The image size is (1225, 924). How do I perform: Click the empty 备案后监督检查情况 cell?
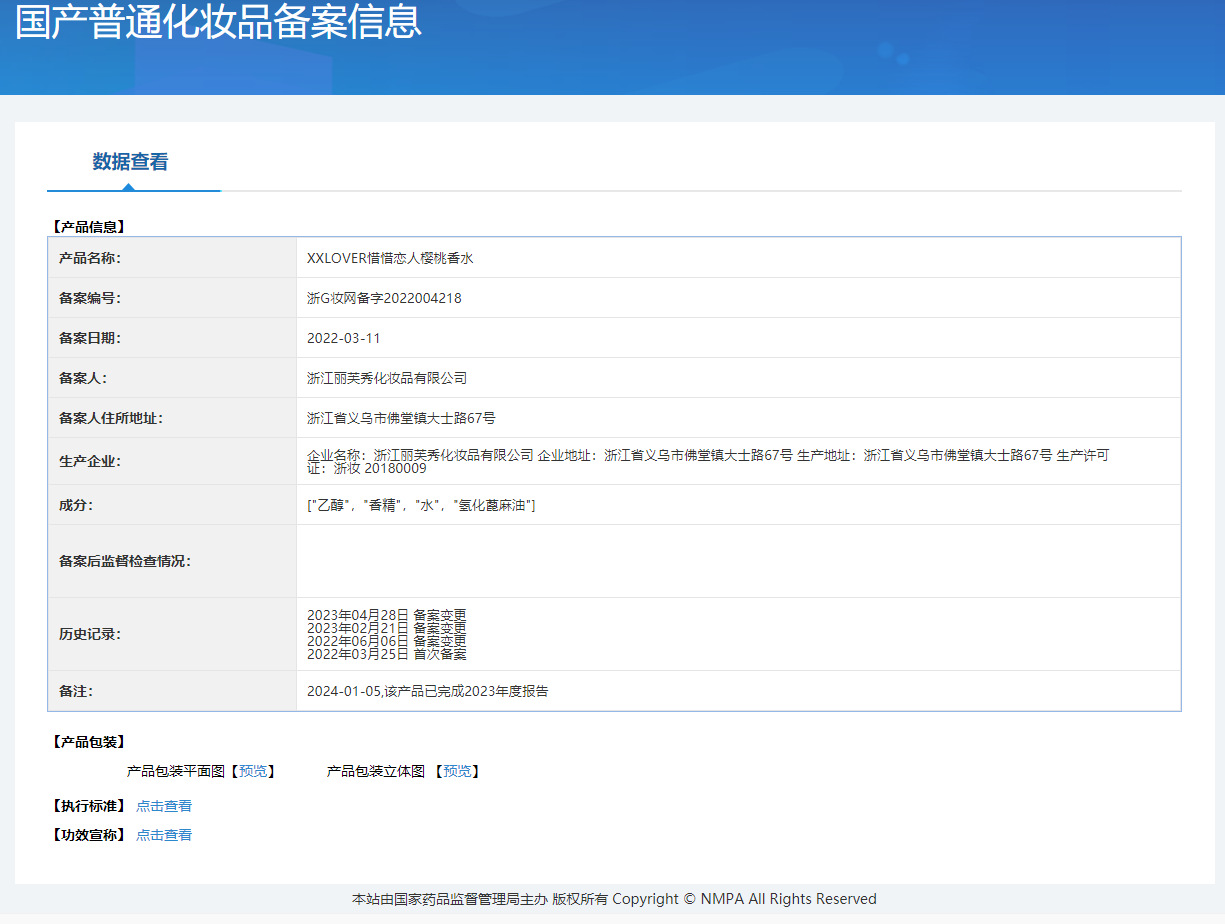(x=738, y=561)
